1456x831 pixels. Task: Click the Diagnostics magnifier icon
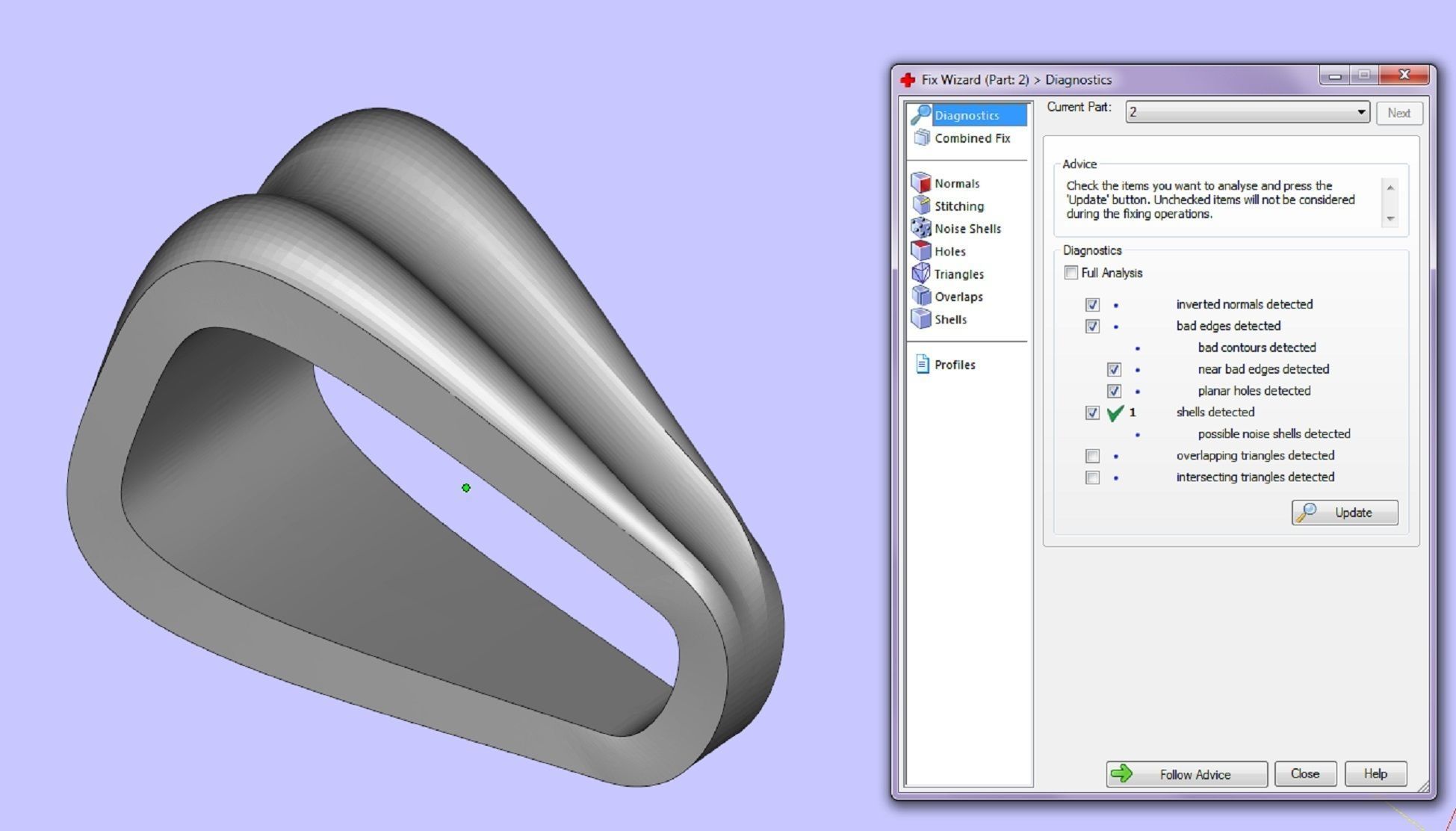click(921, 114)
